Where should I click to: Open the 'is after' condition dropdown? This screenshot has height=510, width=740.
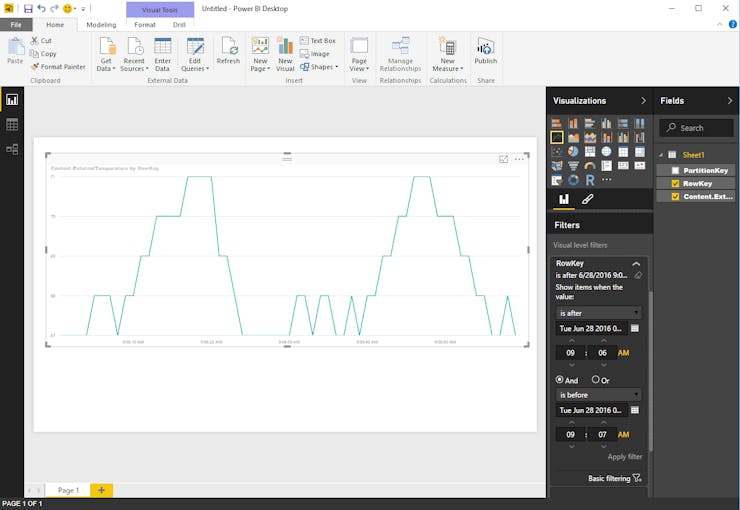coord(599,313)
